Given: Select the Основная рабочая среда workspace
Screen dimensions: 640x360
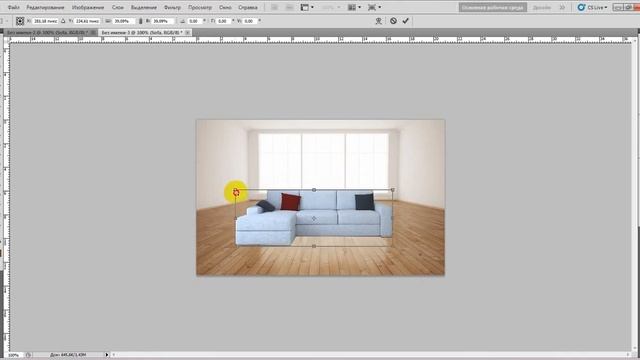Looking at the screenshot, I should tap(493, 7).
